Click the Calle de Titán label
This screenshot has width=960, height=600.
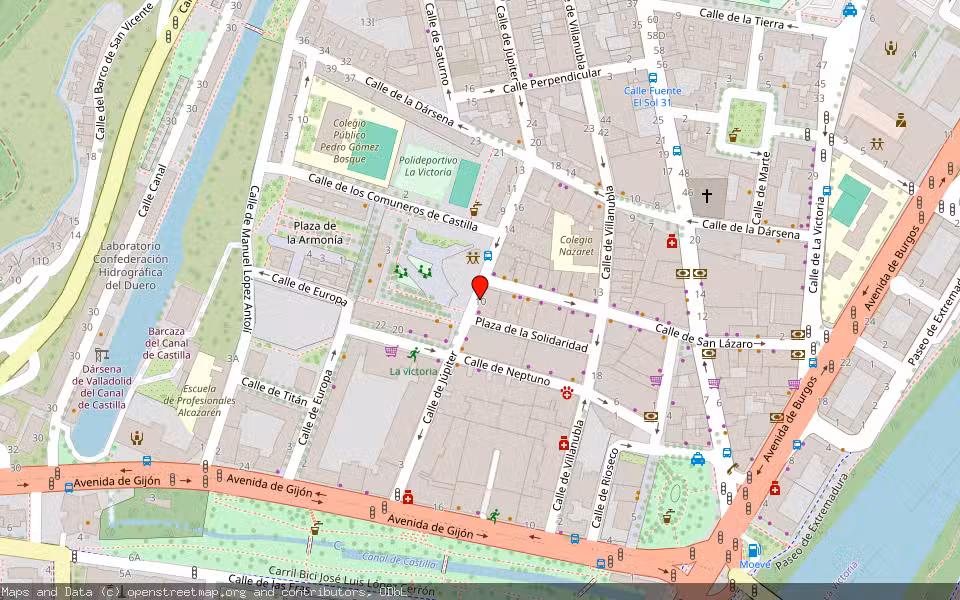[274, 391]
